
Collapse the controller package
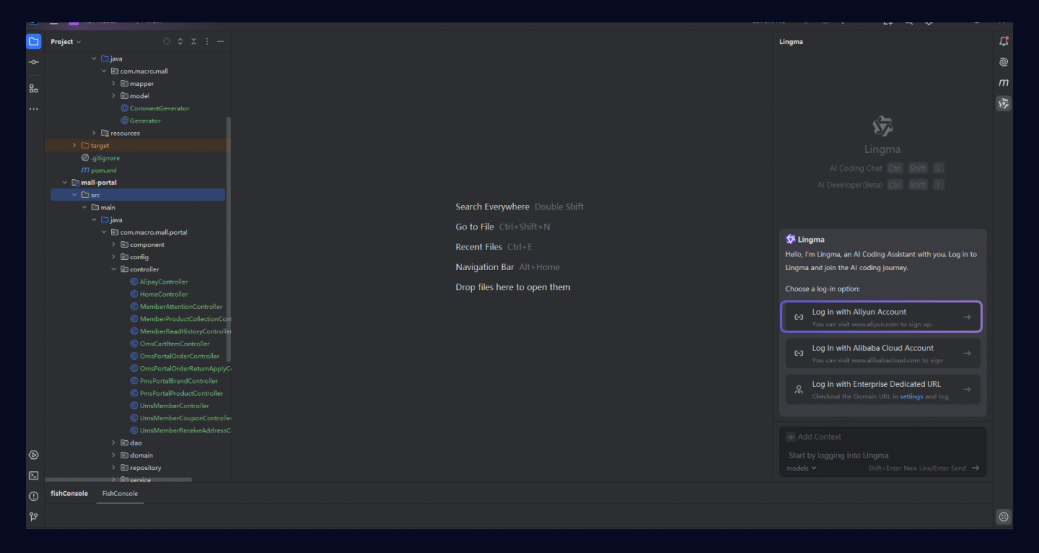click(113, 270)
